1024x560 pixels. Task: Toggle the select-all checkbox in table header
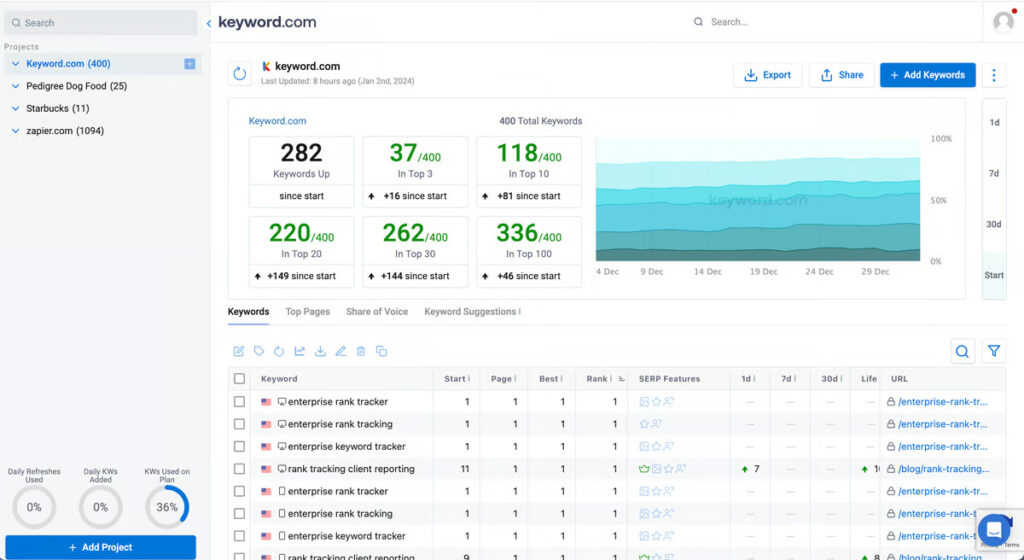[x=240, y=379]
